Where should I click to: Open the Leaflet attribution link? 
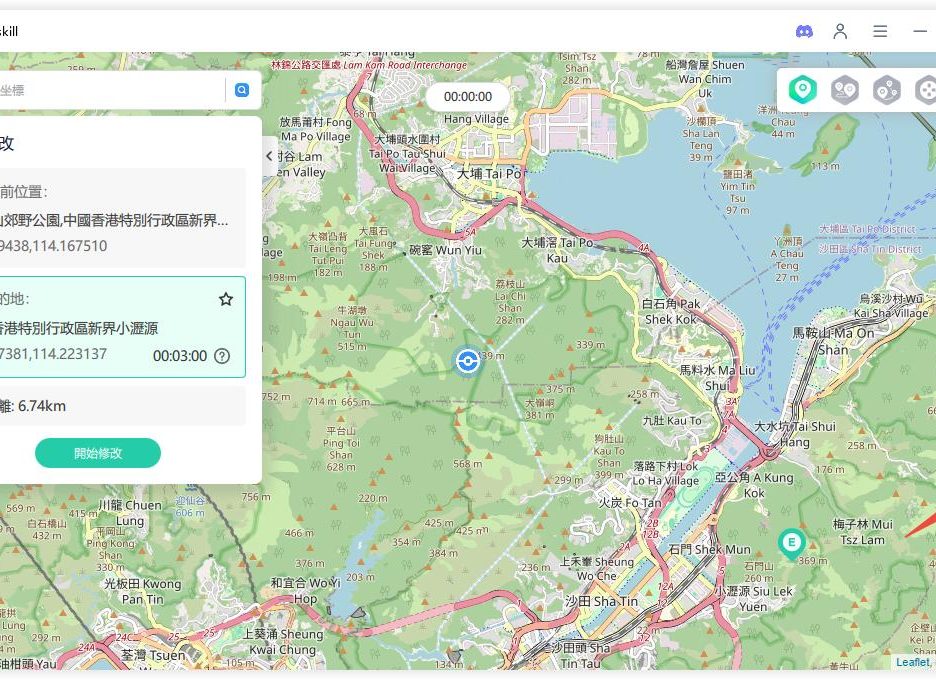pos(911,662)
